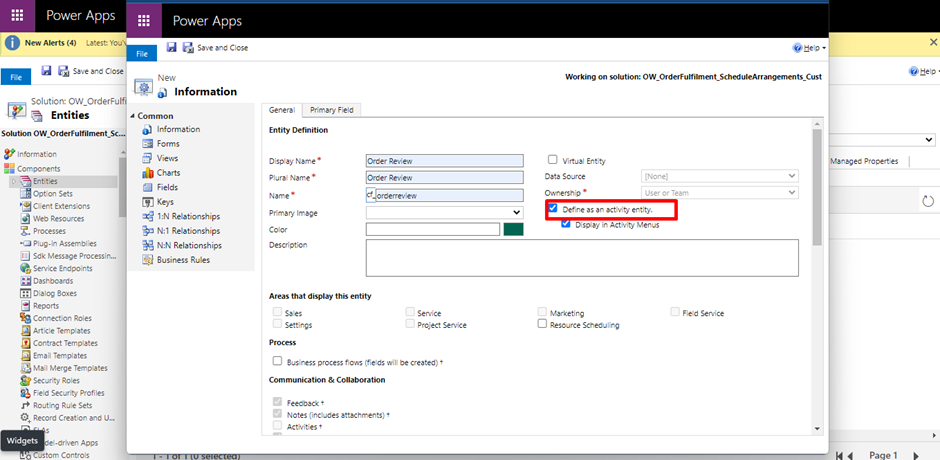This screenshot has width=940, height=460.
Task: Click New Alerts (4) notification link
Action: pos(50,43)
